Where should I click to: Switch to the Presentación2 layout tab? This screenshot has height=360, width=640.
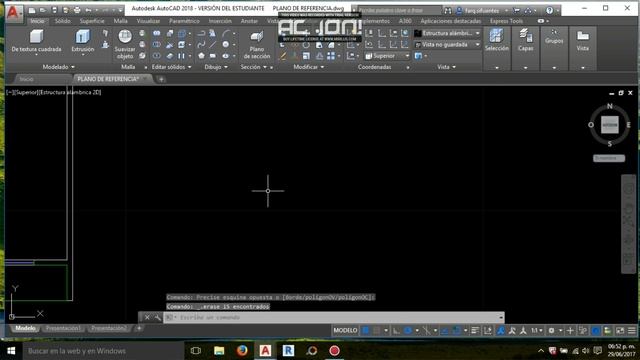109,328
